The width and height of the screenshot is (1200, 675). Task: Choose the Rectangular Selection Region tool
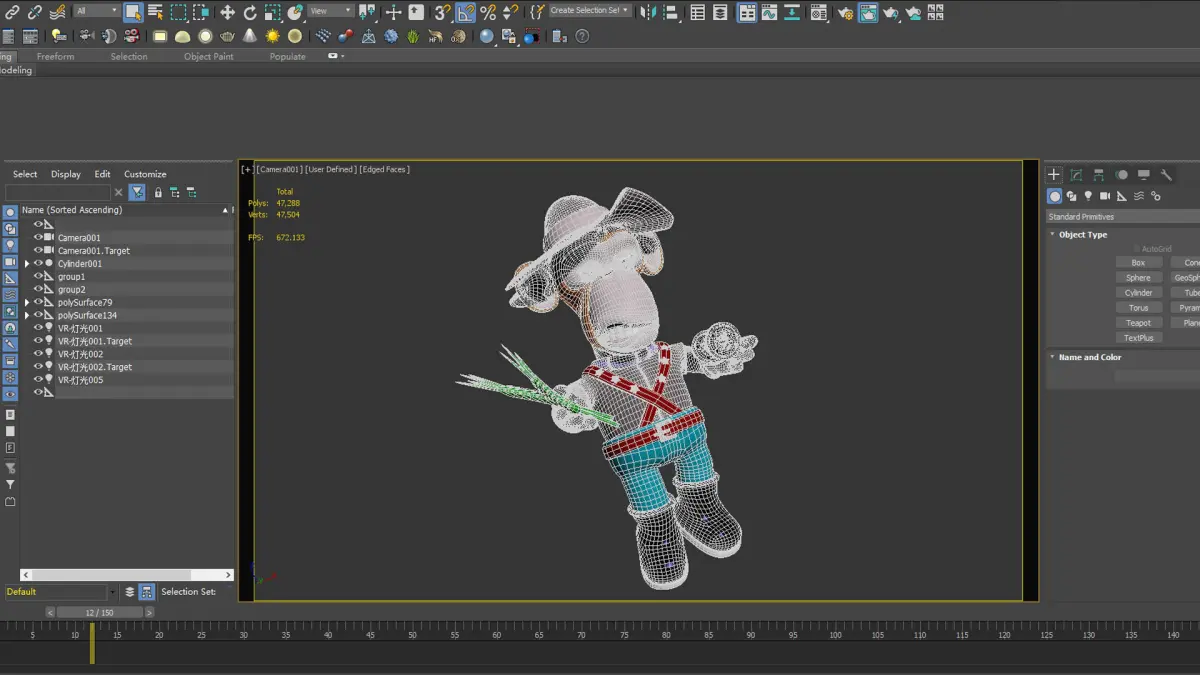click(x=178, y=13)
